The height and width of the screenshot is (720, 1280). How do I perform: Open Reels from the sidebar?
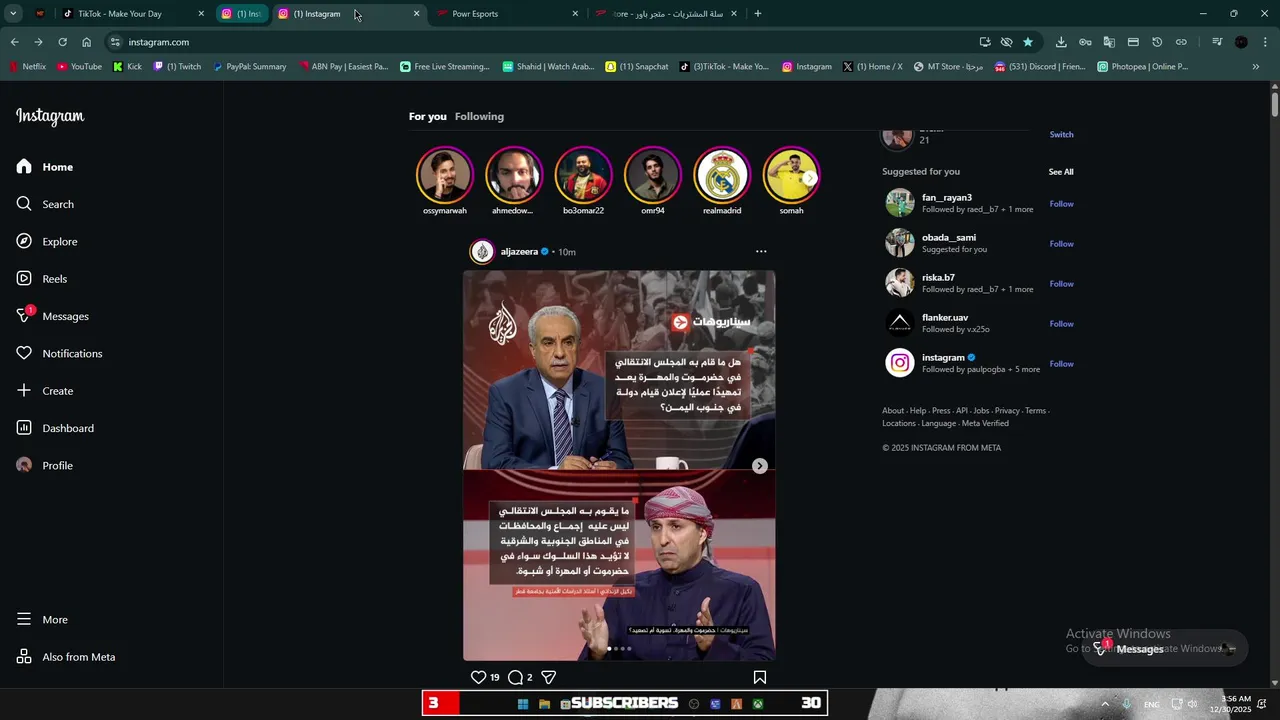tap(42, 279)
